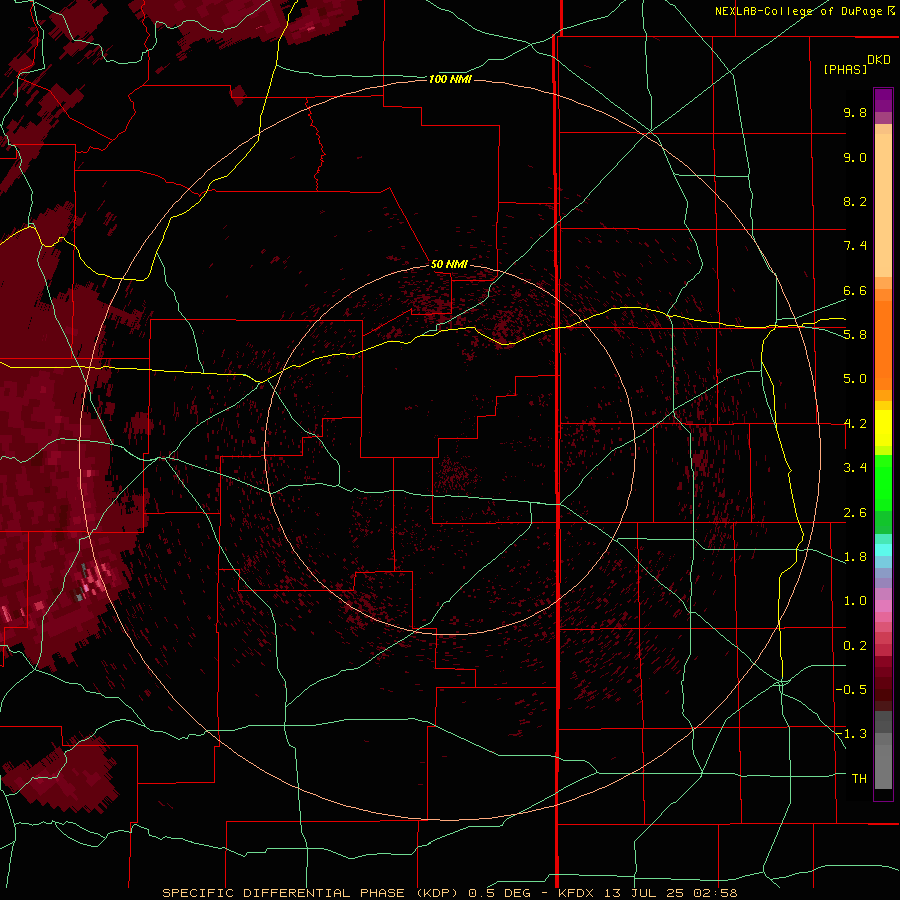Click the [PHAS] legend heading

[x=845, y=69]
